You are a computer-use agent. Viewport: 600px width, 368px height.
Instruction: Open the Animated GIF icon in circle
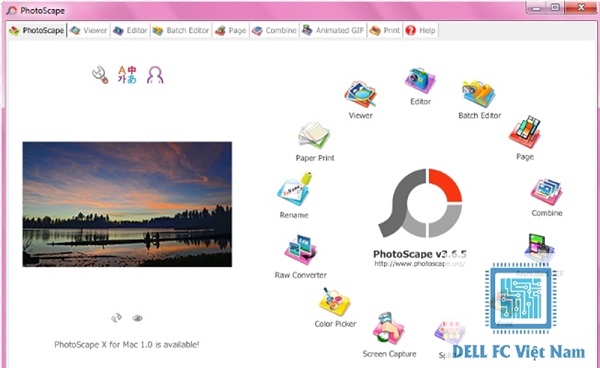(540, 248)
